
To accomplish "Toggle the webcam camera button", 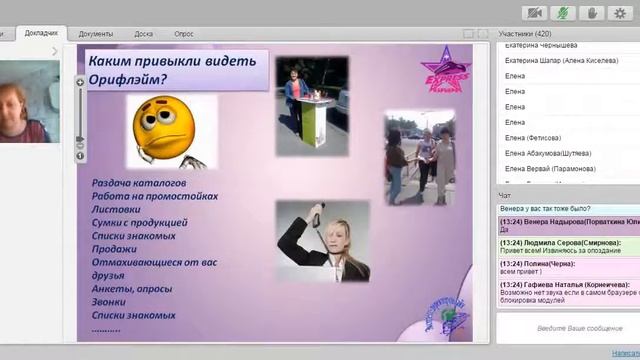I will click(x=534, y=13).
